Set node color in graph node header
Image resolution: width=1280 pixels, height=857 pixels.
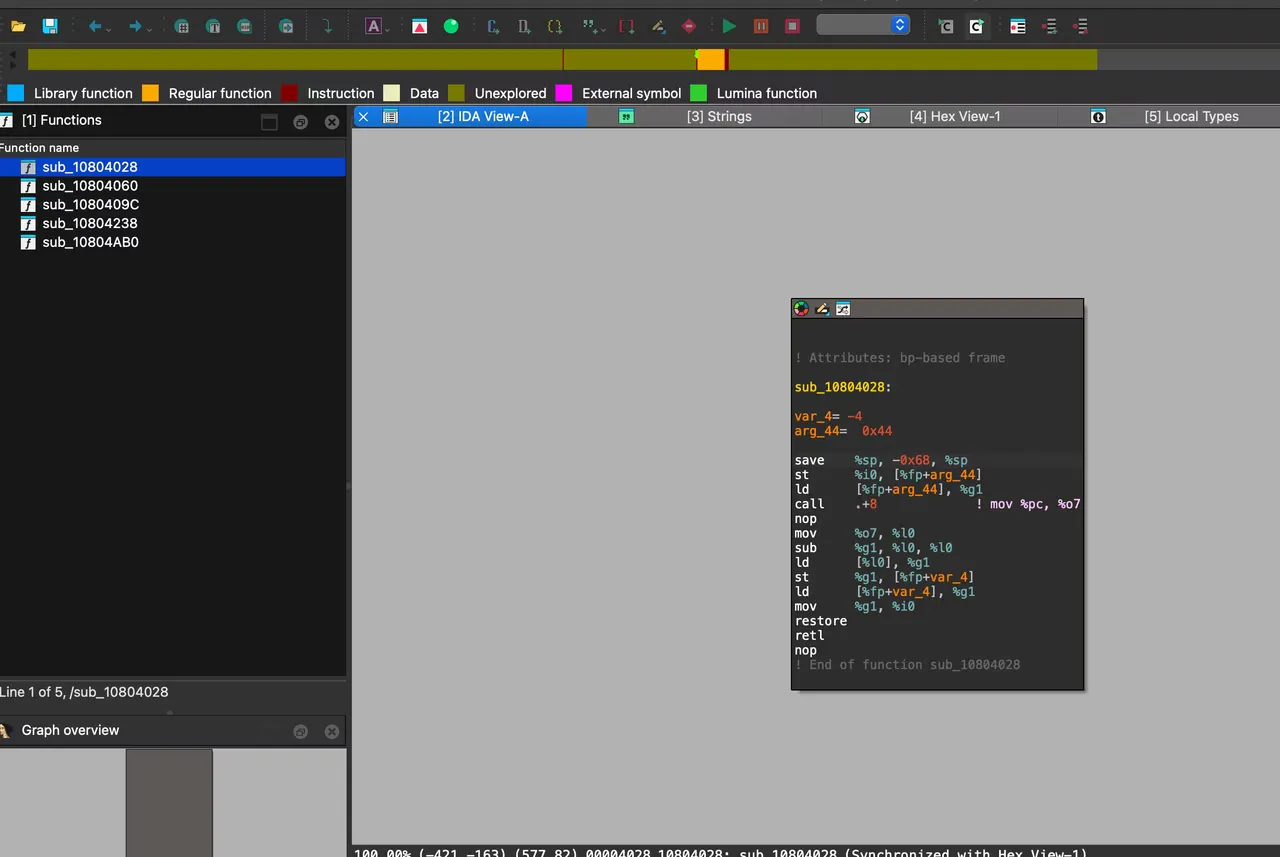(801, 309)
